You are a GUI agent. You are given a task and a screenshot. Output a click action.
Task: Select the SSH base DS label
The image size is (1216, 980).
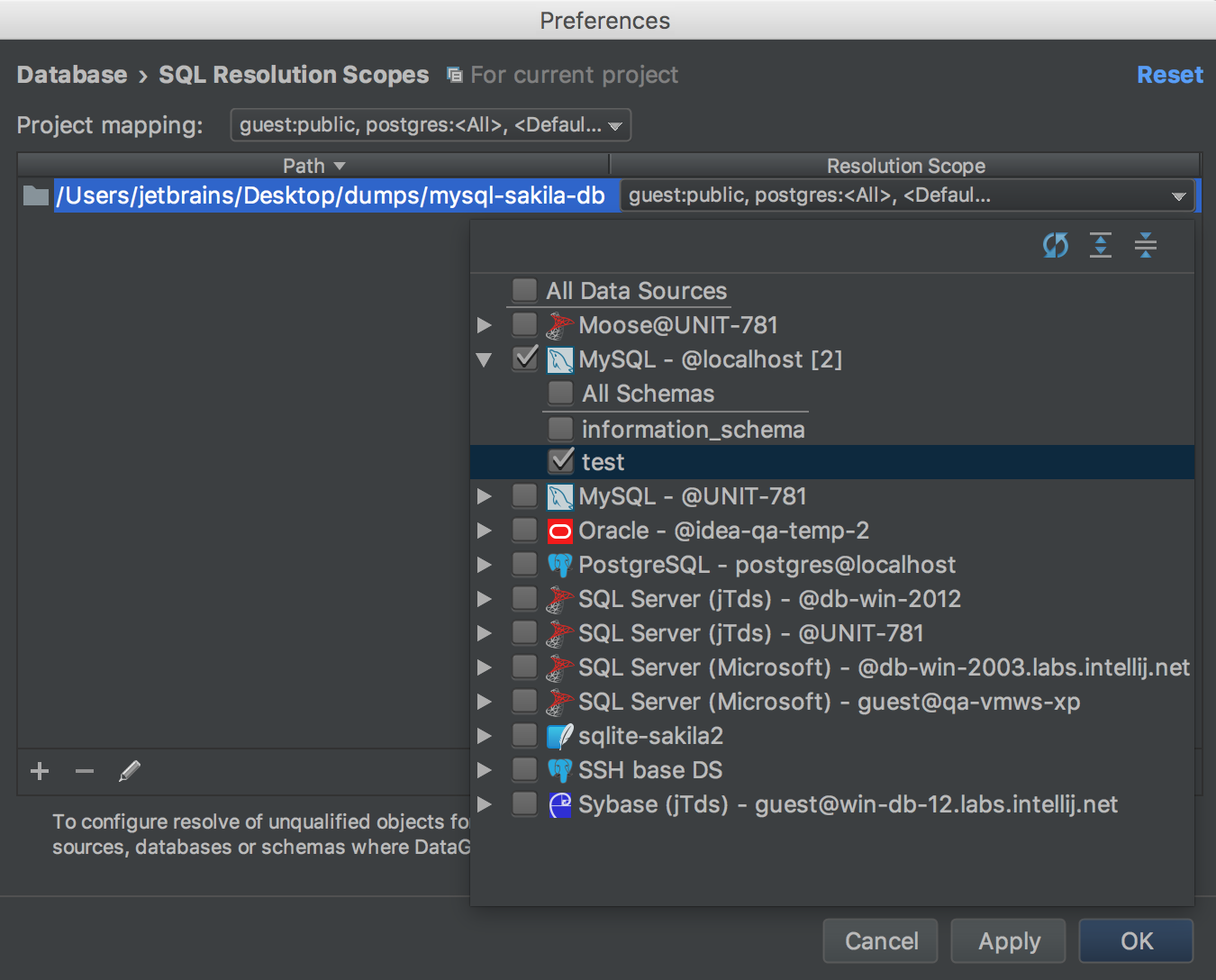point(650,770)
